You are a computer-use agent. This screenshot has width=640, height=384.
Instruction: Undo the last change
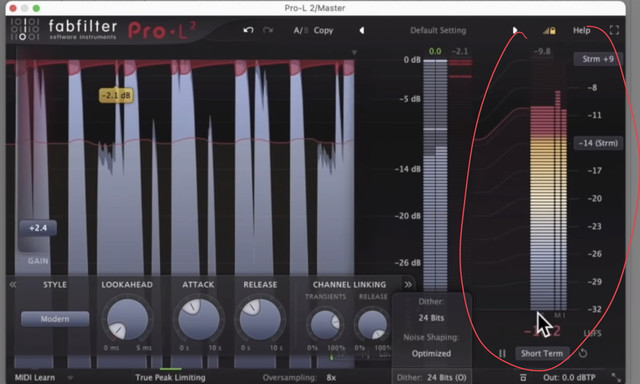(x=248, y=30)
